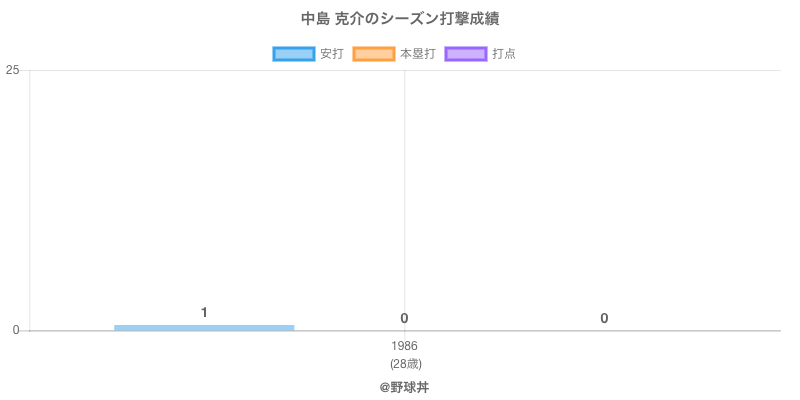Toggle the 打点 series via legend text

click(504, 54)
